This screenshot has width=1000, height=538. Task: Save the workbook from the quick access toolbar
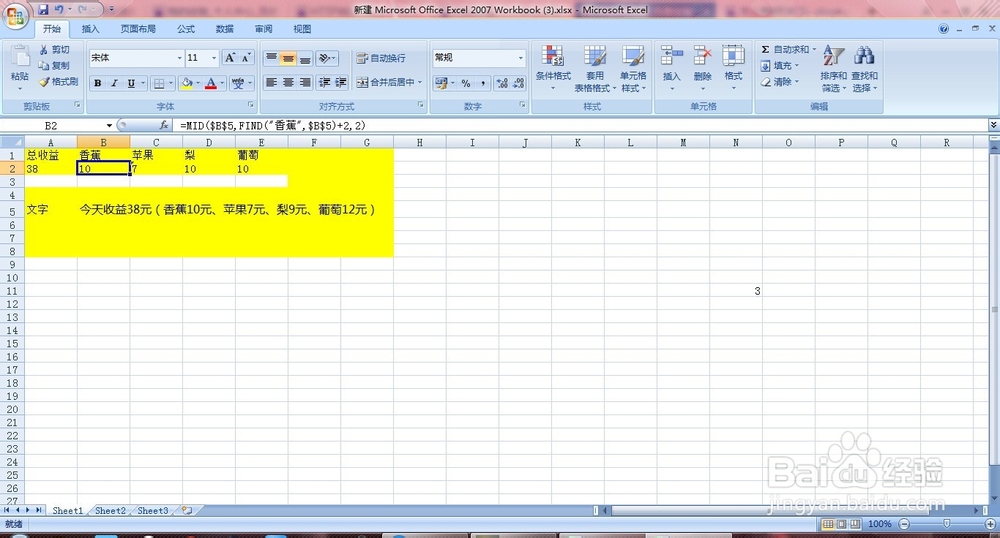point(43,10)
